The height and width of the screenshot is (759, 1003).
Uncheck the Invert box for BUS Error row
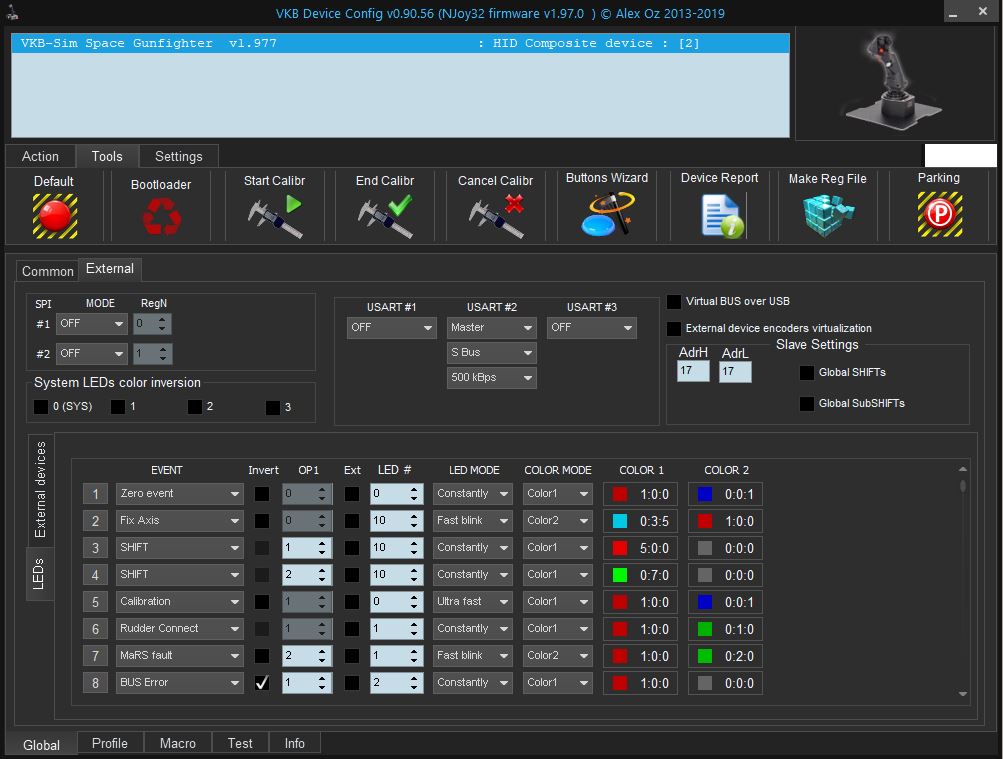coord(262,683)
